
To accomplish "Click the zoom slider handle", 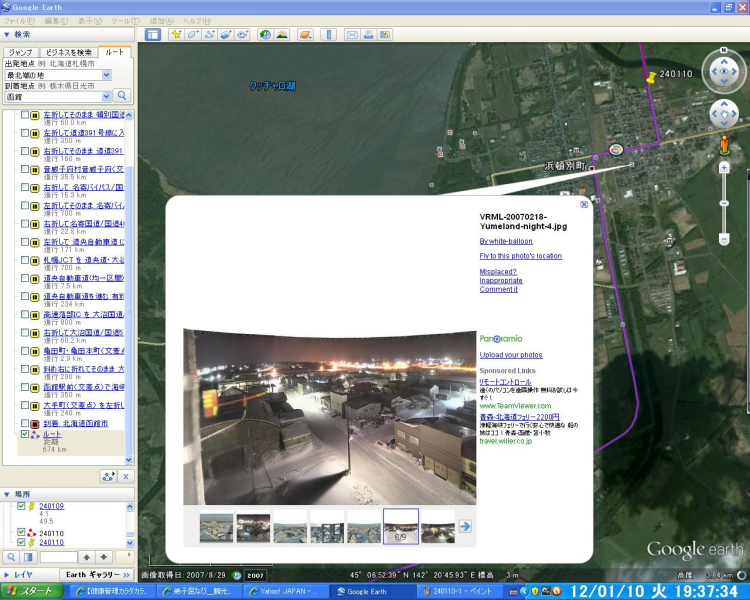I will click(724, 203).
